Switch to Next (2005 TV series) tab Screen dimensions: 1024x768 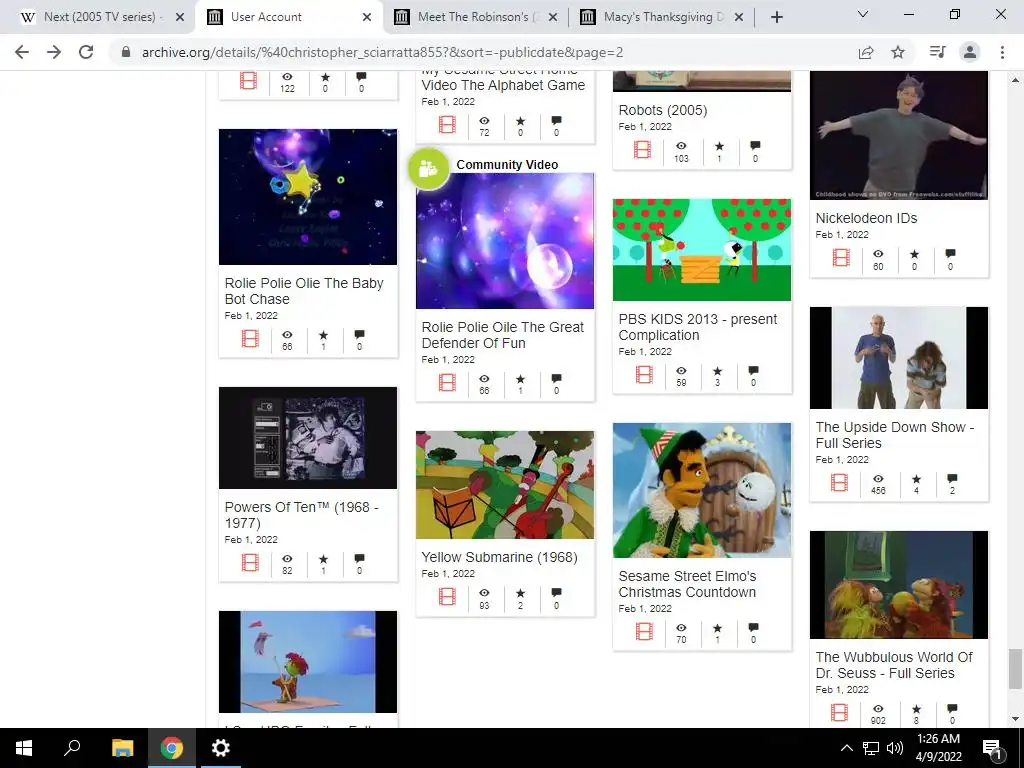pos(99,17)
